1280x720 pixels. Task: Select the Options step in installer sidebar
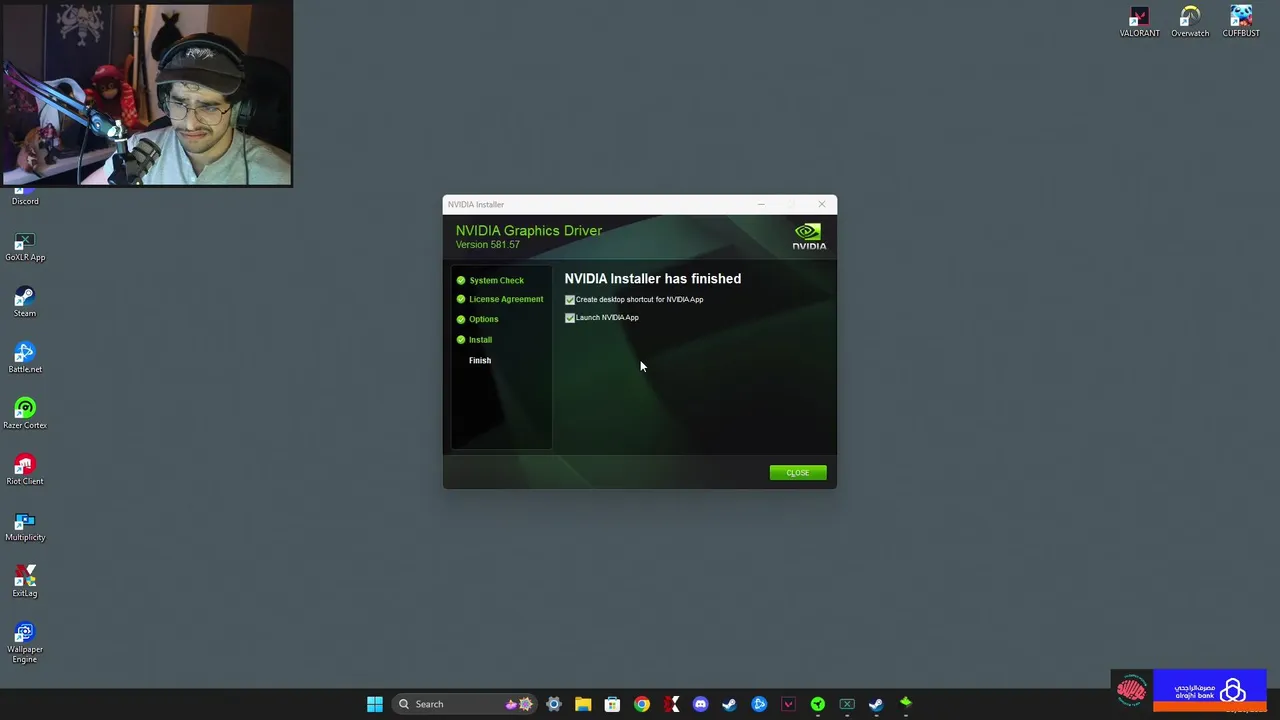[x=483, y=320]
